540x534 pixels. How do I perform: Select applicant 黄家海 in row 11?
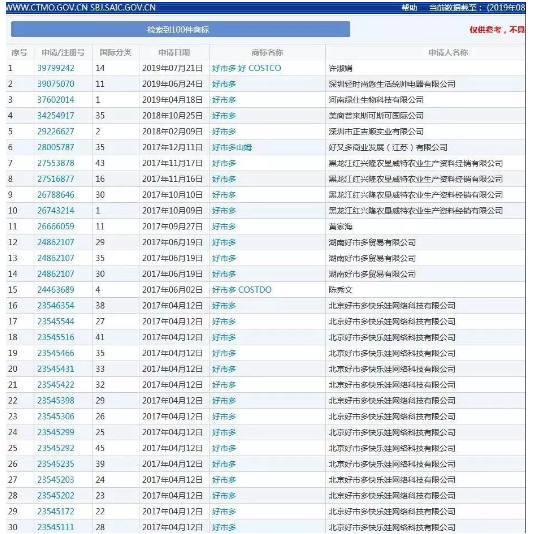340,227
